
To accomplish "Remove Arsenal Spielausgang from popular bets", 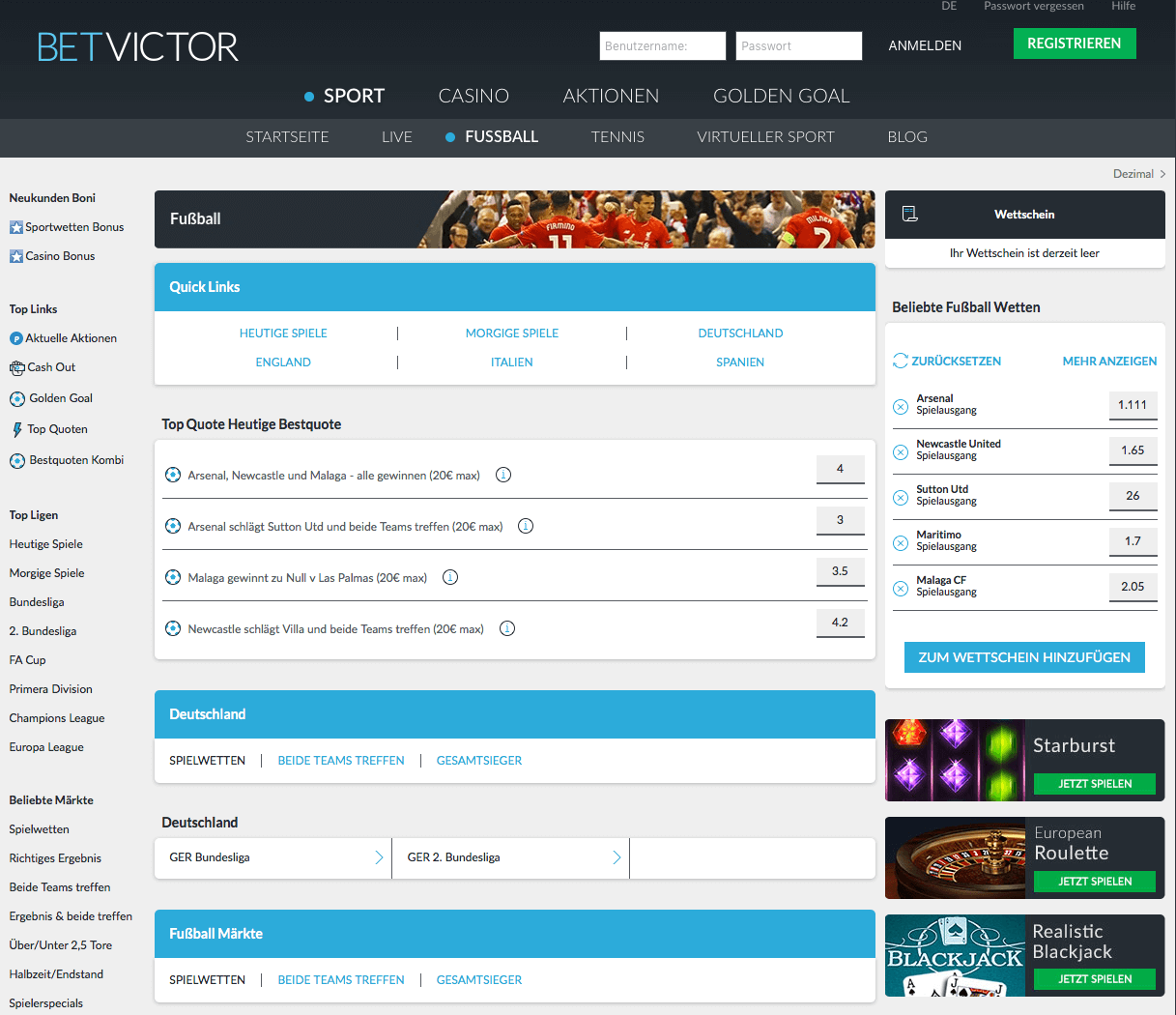I will (901, 407).
